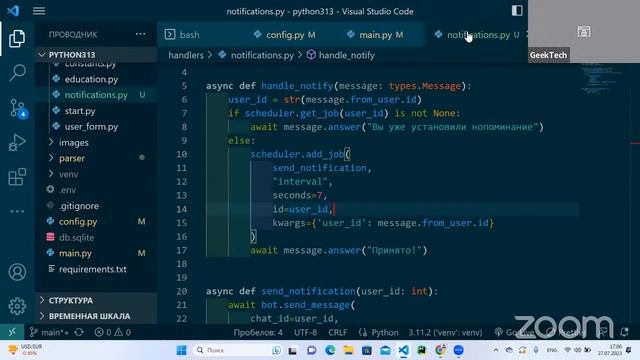
Task: Switch to the main.py editor tab
Action: pyautogui.click(x=376, y=35)
